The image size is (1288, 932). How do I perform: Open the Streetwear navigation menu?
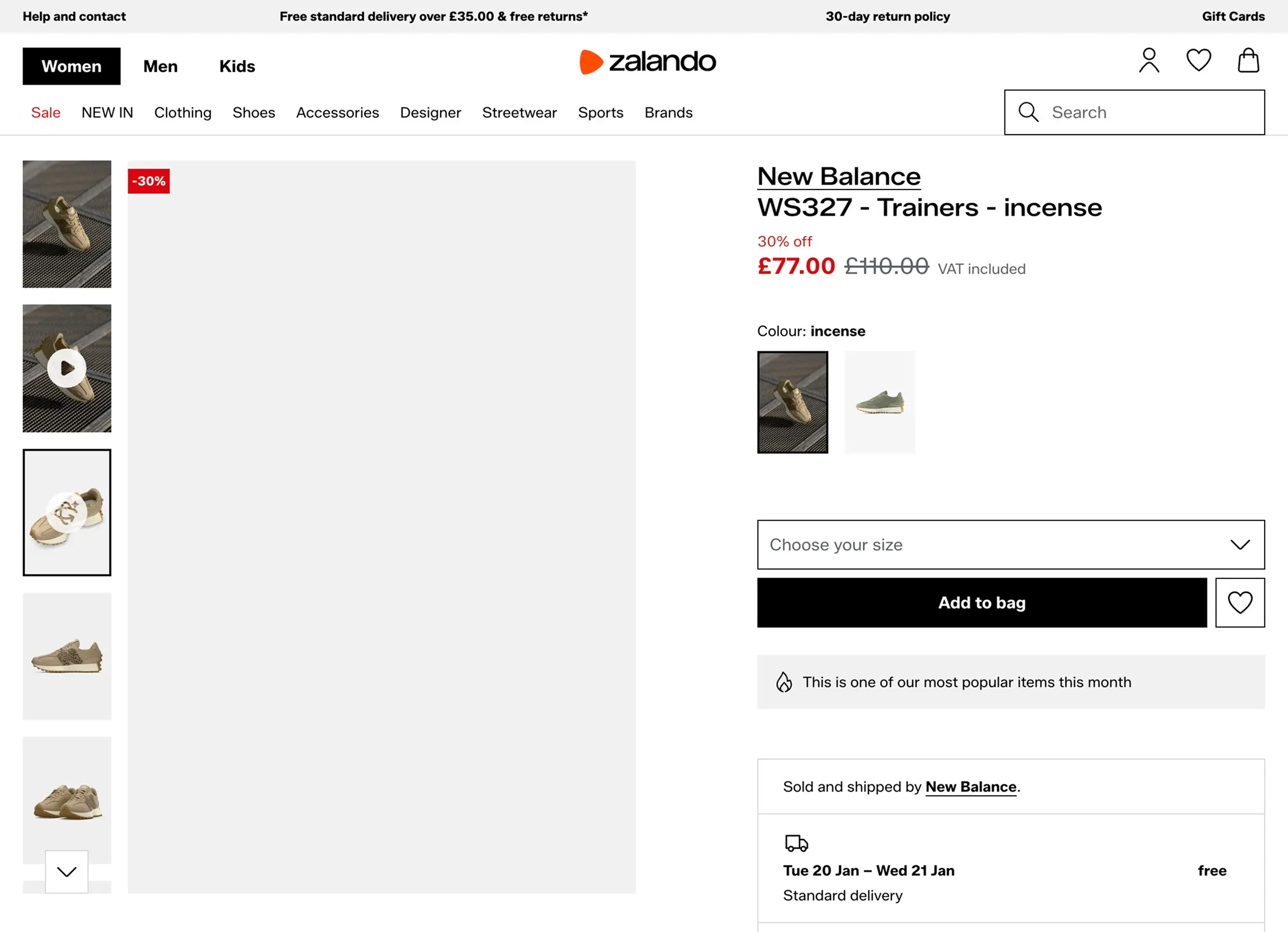(x=519, y=112)
